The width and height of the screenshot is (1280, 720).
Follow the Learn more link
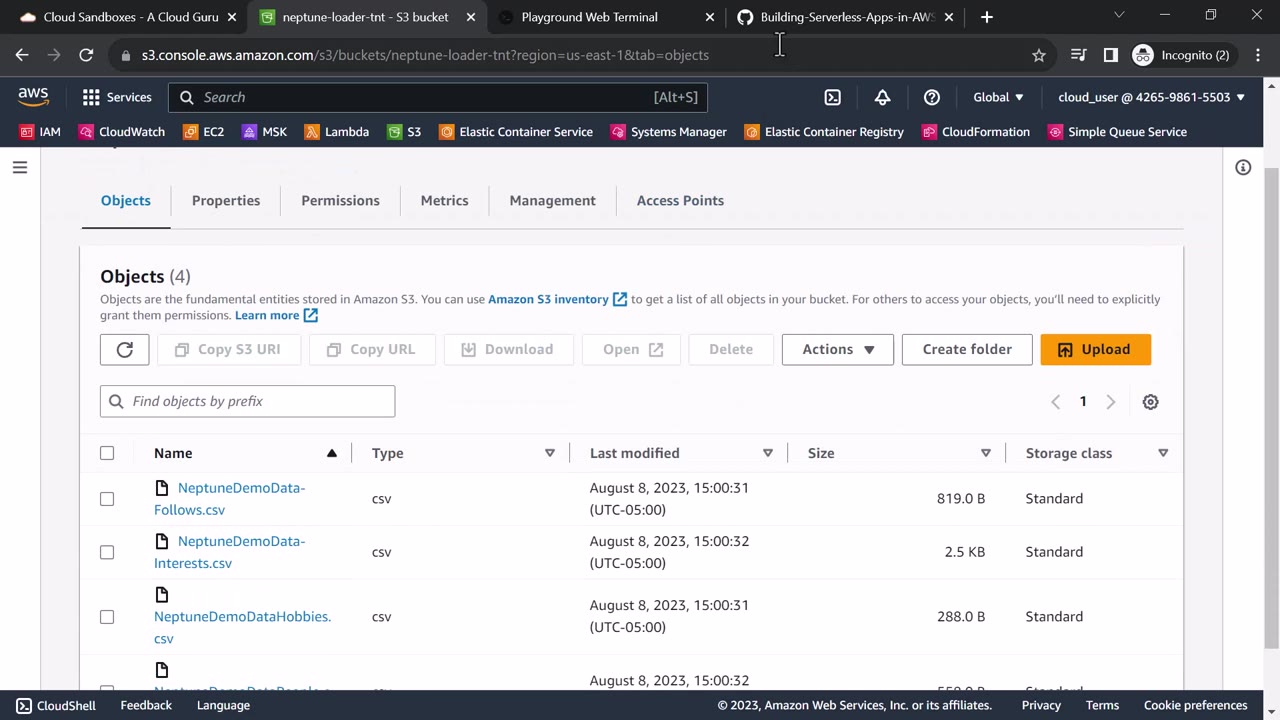276,315
